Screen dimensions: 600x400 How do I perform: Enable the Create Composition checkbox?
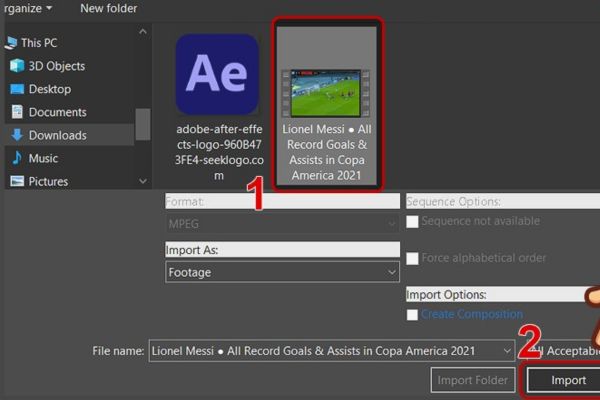pyautogui.click(x=412, y=315)
